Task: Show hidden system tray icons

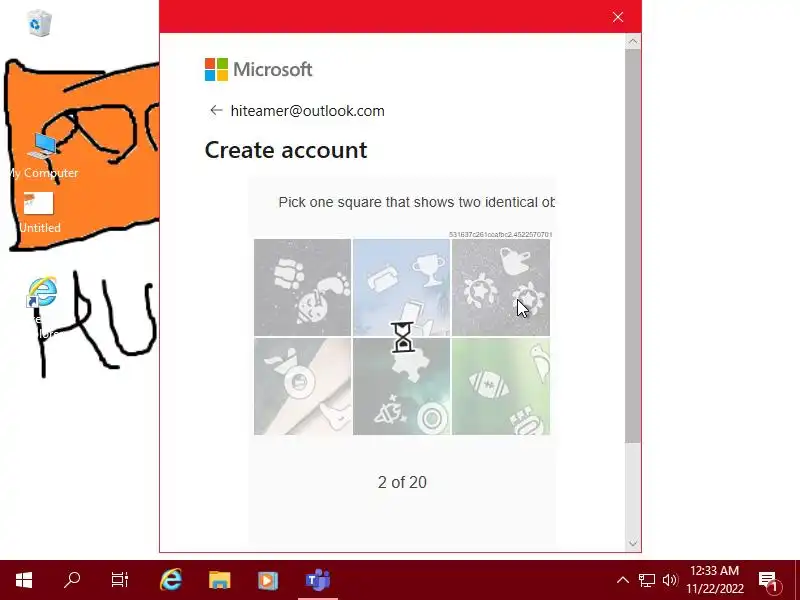Action: pyautogui.click(x=622, y=580)
